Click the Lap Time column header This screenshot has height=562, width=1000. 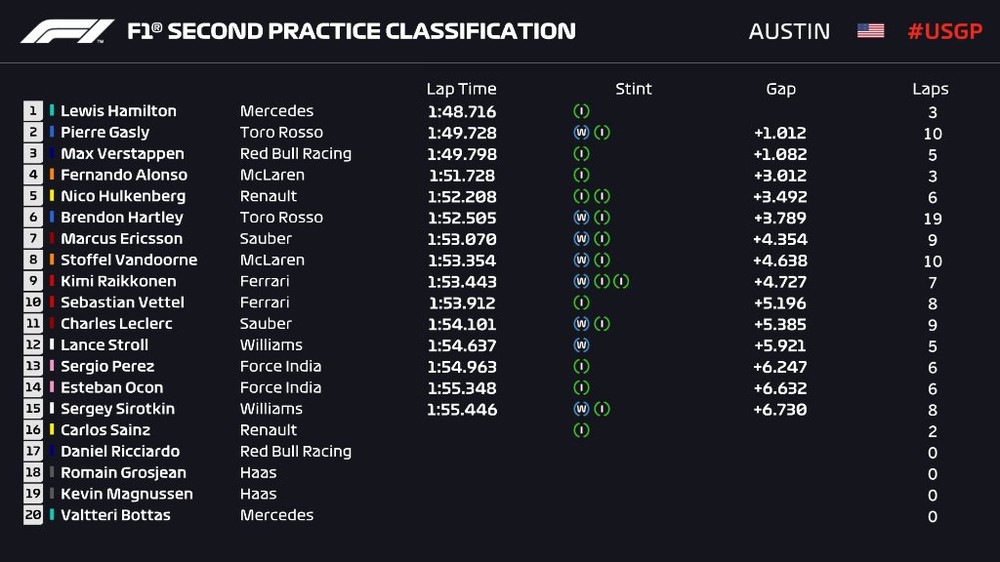click(461, 89)
